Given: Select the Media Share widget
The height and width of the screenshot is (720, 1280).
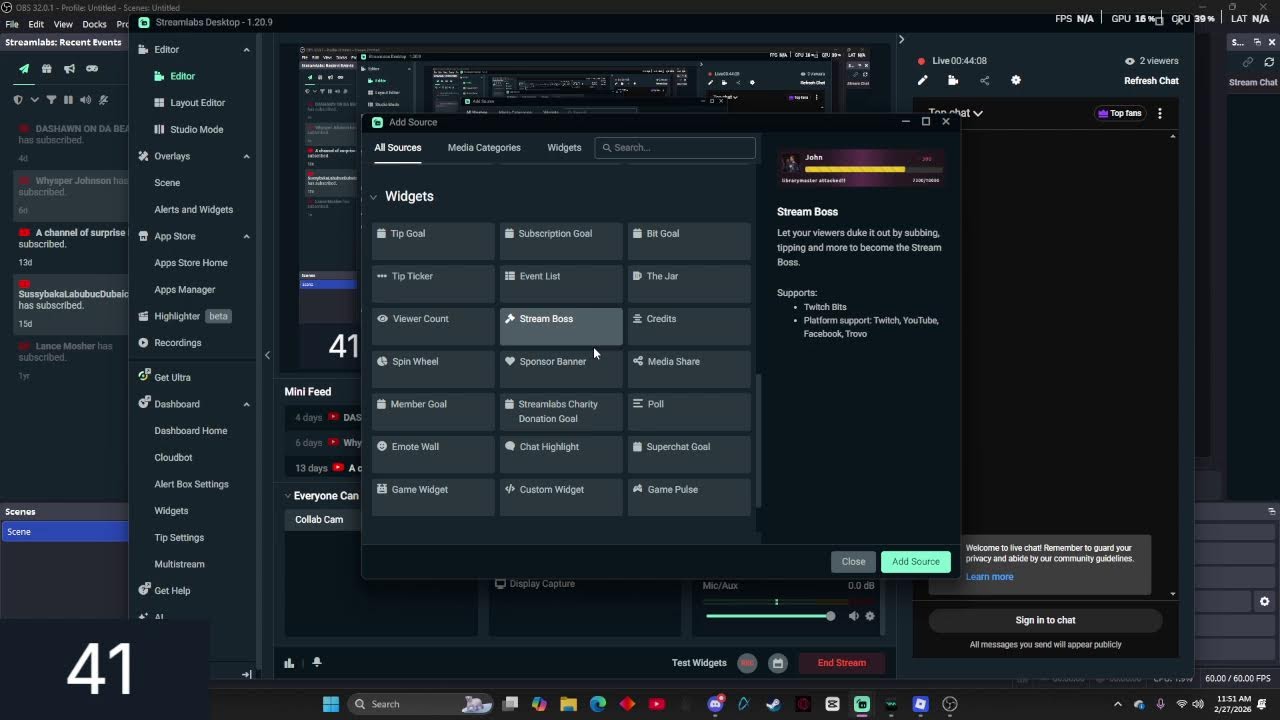Looking at the screenshot, I should coord(689,369).
